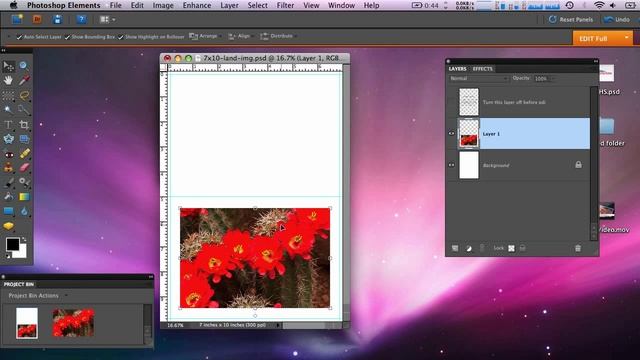Open the Filter menu
640x360 pixels.
click(285, 5)
